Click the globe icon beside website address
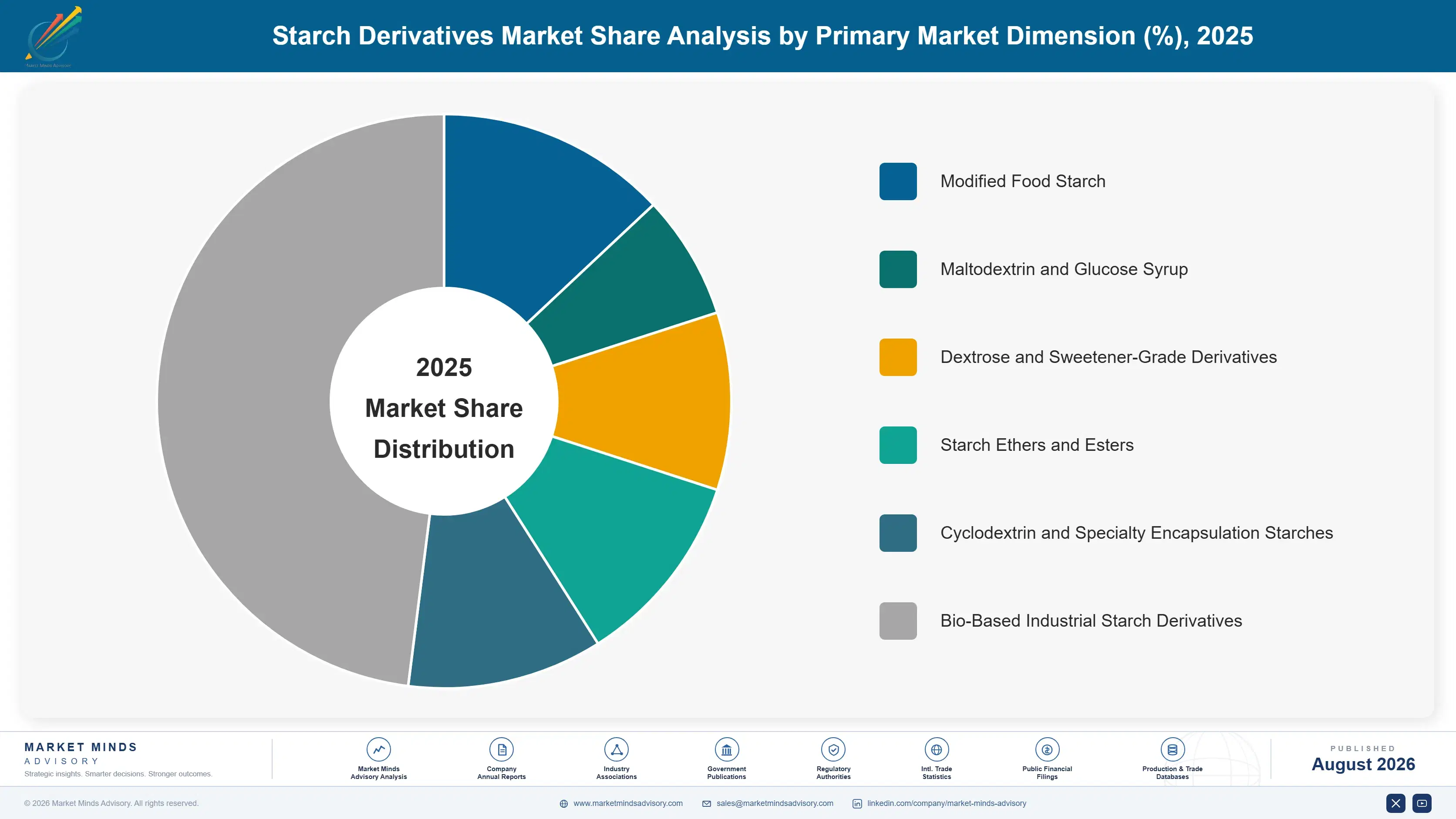 click(563, 804)
